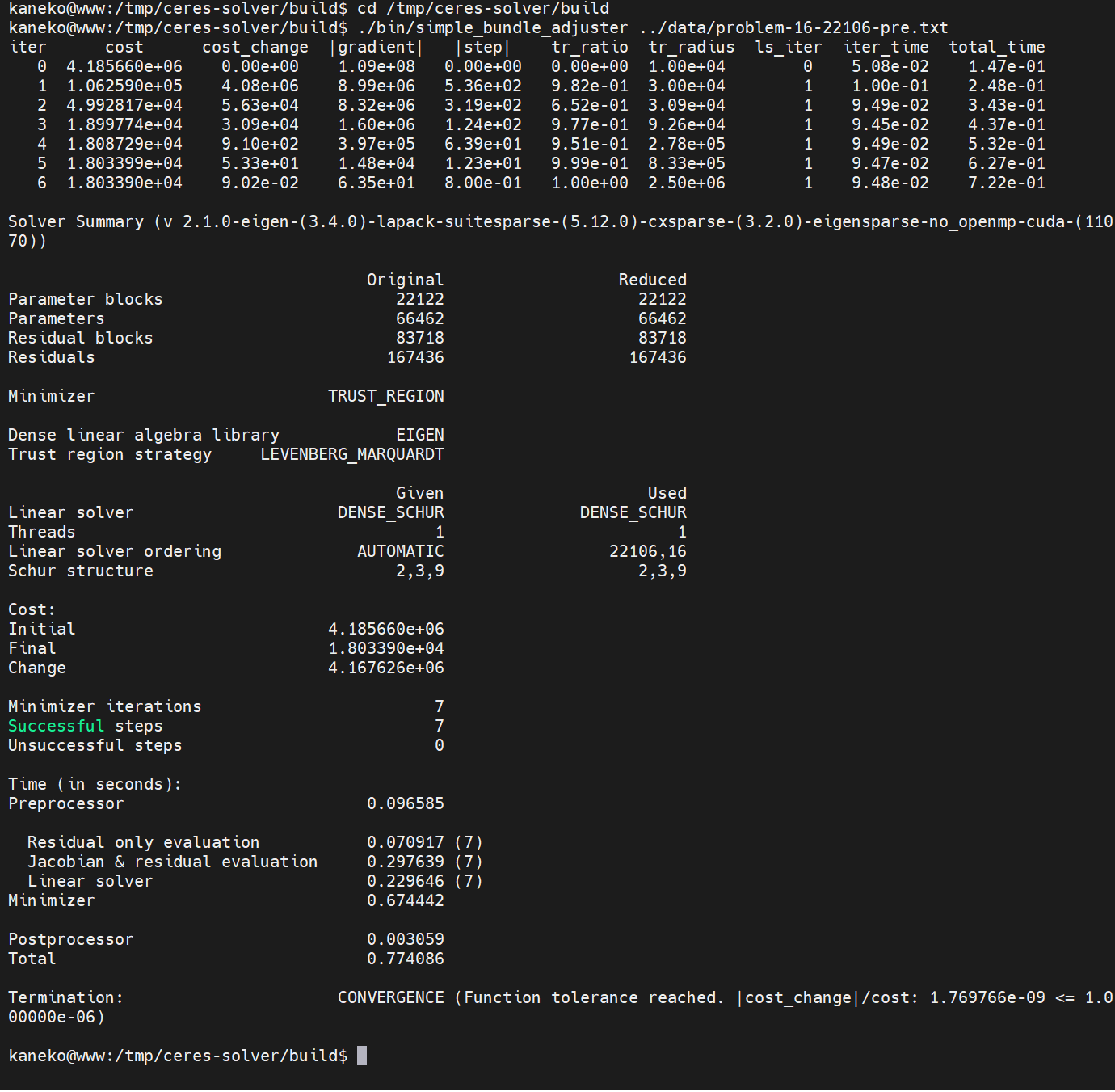Click the Solver Summary heading line
The image size is (1115, 1092).
click(x=560, y=231)
